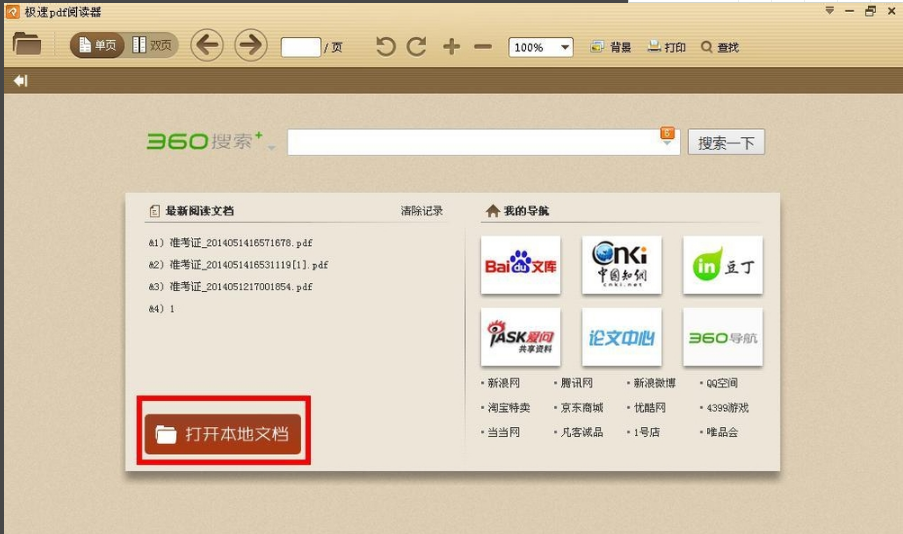Visit 腾讯网 link
The height and width of the screenshot is (534, 903).
(576, 383)
